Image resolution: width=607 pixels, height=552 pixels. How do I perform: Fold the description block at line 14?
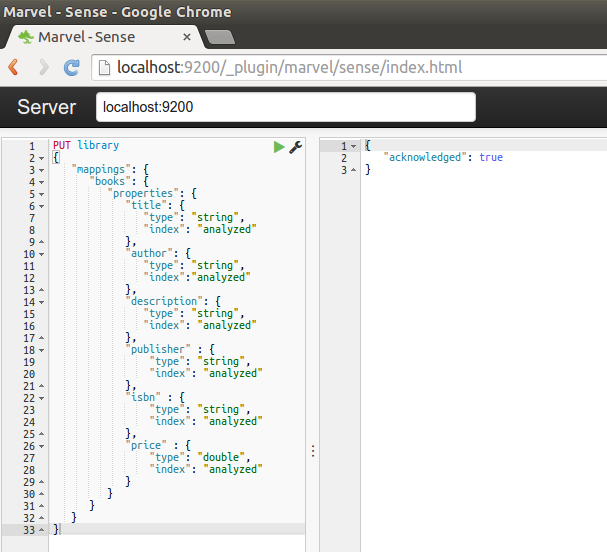(41, 302)
